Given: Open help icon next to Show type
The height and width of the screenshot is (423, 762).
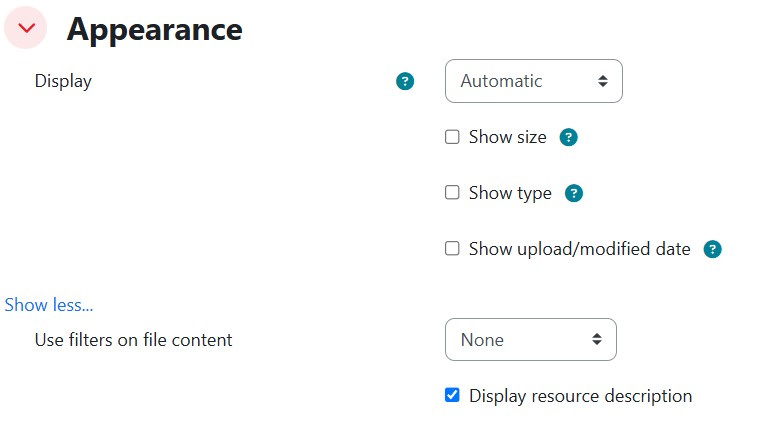Looking at the screenshot, I should pyautogui.click(x=574, y=193).
